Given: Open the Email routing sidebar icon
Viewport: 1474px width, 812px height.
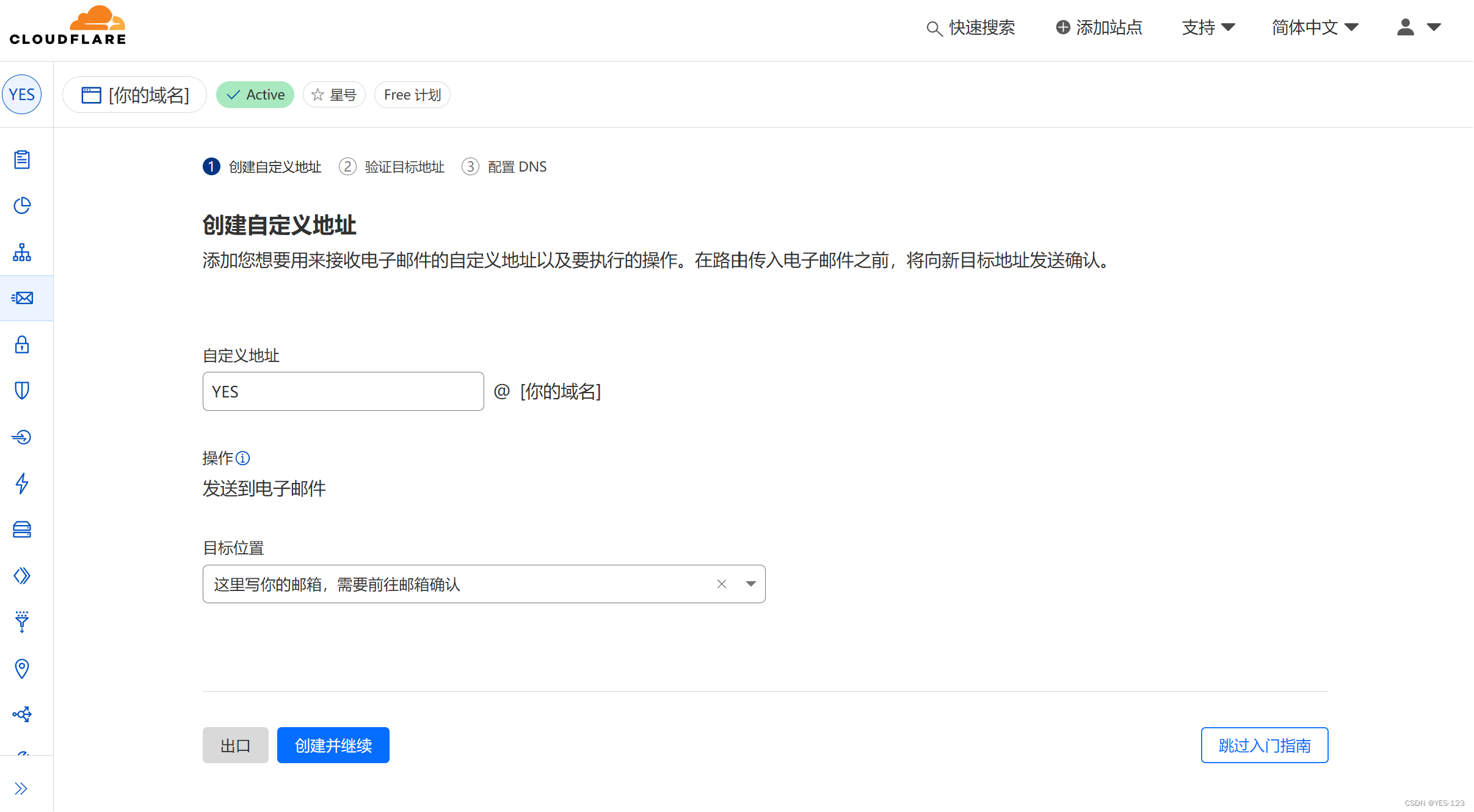Looking at the screenshot, I should point(23,298).
